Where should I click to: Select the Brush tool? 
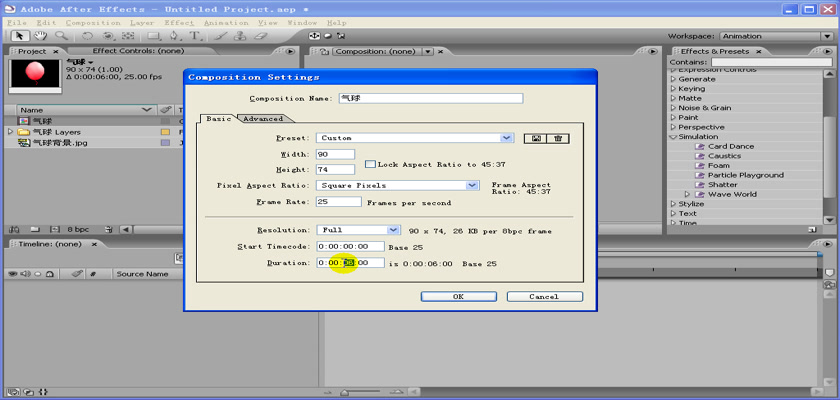pos(221,36)
